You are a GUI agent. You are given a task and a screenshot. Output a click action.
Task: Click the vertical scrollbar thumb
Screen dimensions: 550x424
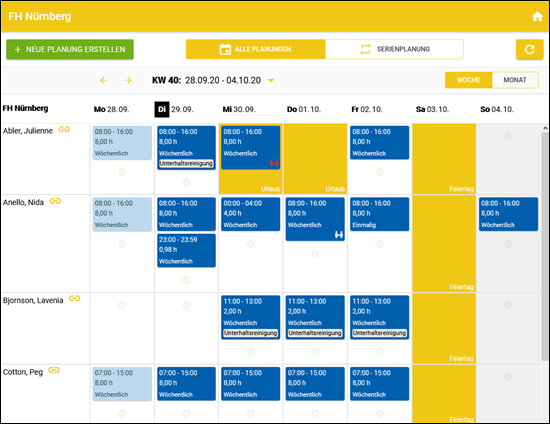click(x=545, y=247)
